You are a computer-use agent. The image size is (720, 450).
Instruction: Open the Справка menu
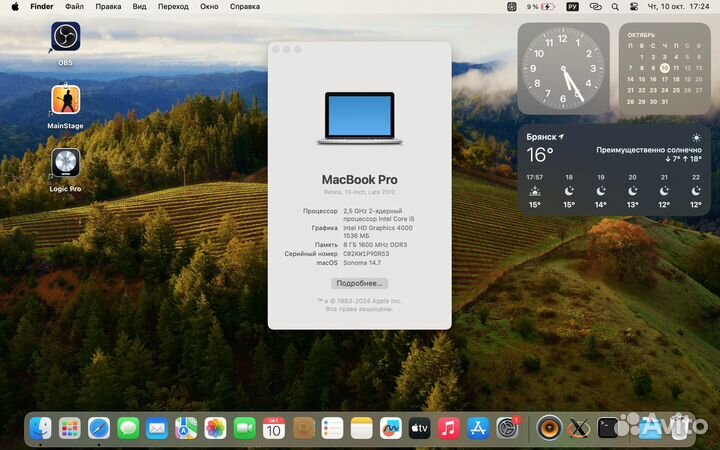tap(245, 7)
